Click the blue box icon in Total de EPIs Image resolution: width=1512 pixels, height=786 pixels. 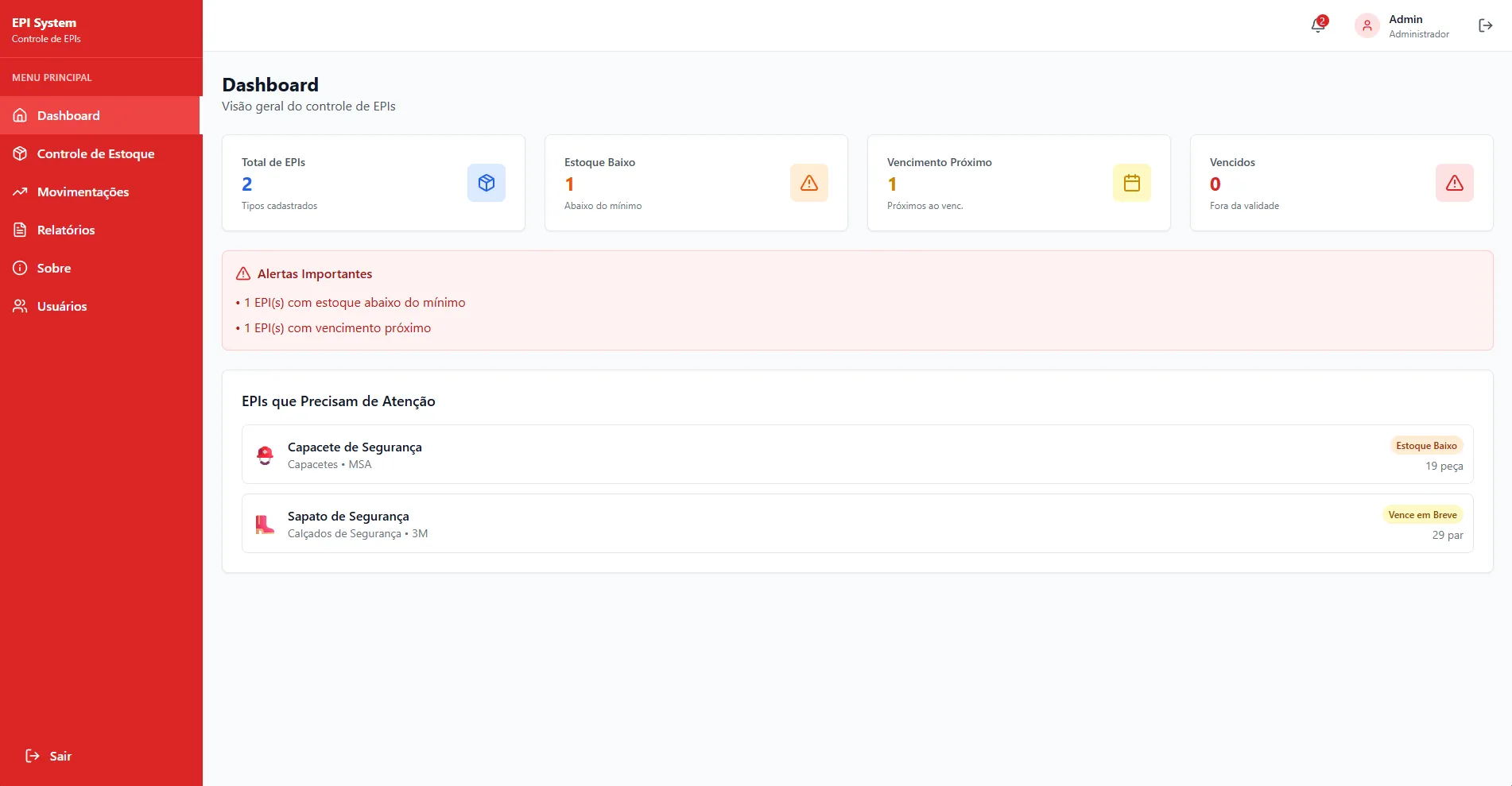click(486, 183)
